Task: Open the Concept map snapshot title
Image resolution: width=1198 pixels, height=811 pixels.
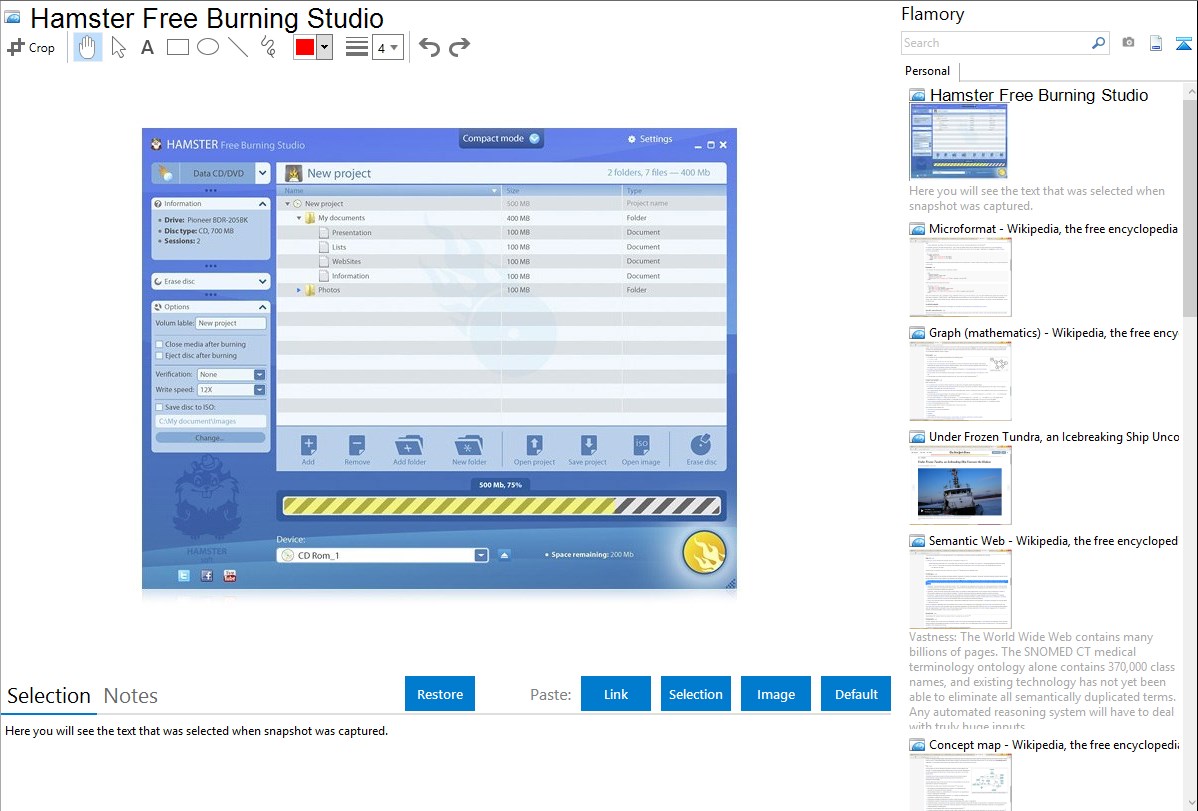Action: point(1053,744)
